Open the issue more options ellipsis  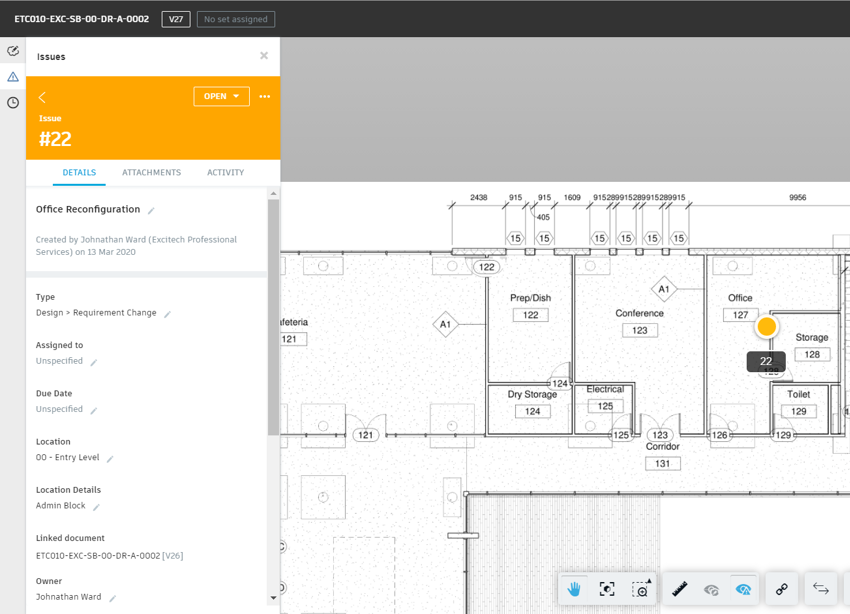265,96
